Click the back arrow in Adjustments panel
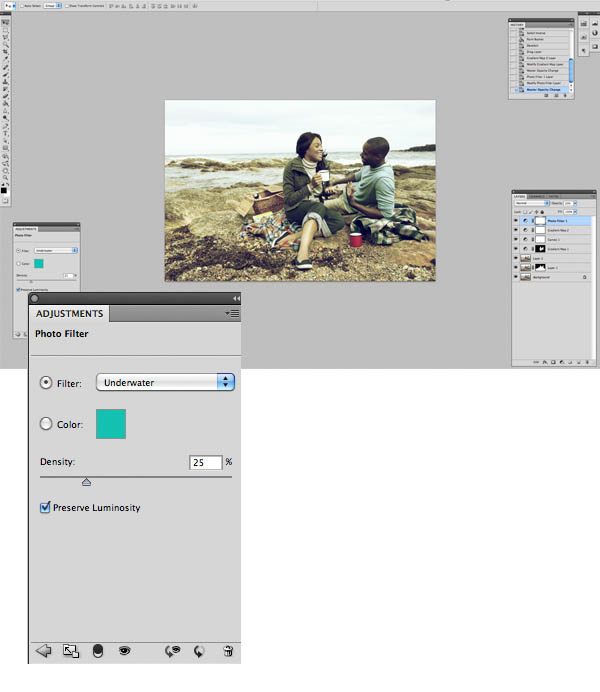 coord(43,651)
